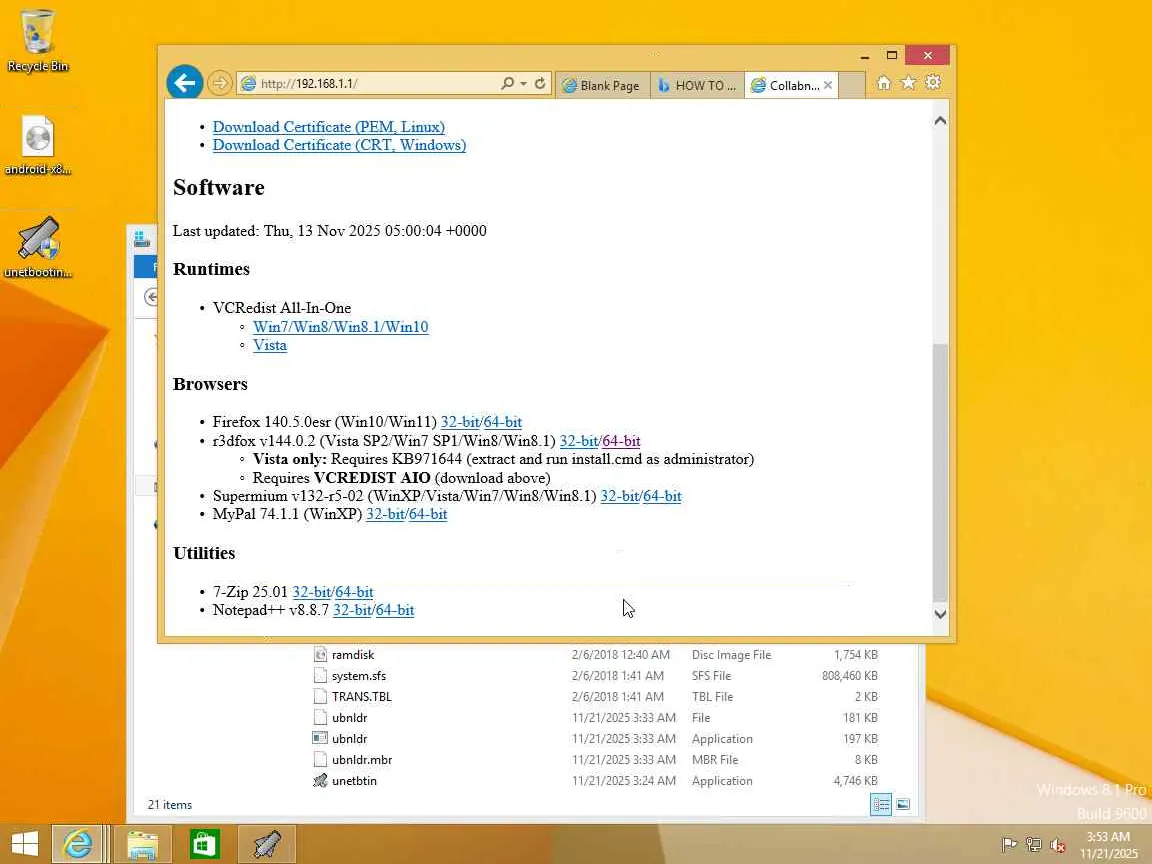
Task: Click the ramdisk disc image file icon
Action: [320, 655]
